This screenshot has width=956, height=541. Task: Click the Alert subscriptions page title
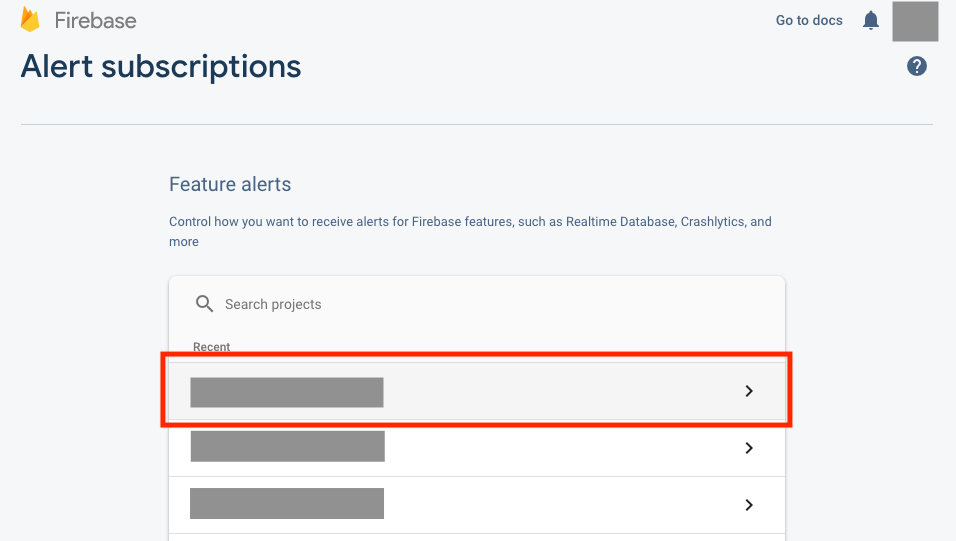point(161,66)
